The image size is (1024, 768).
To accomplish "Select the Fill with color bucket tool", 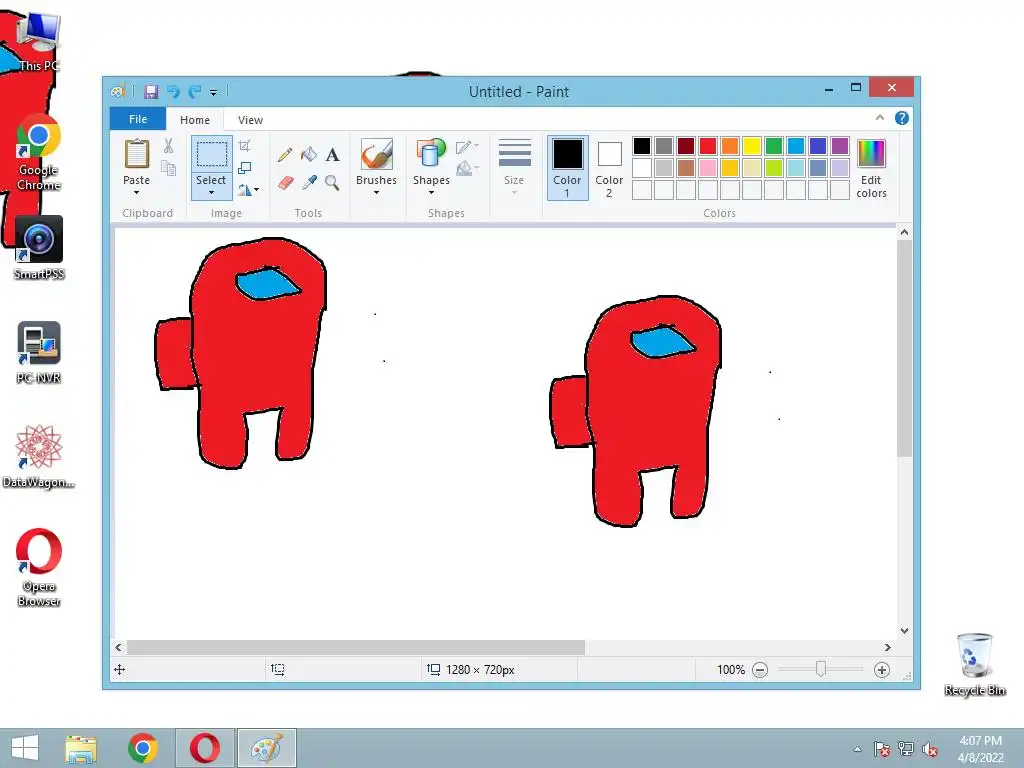I will [x=309, y=155].
